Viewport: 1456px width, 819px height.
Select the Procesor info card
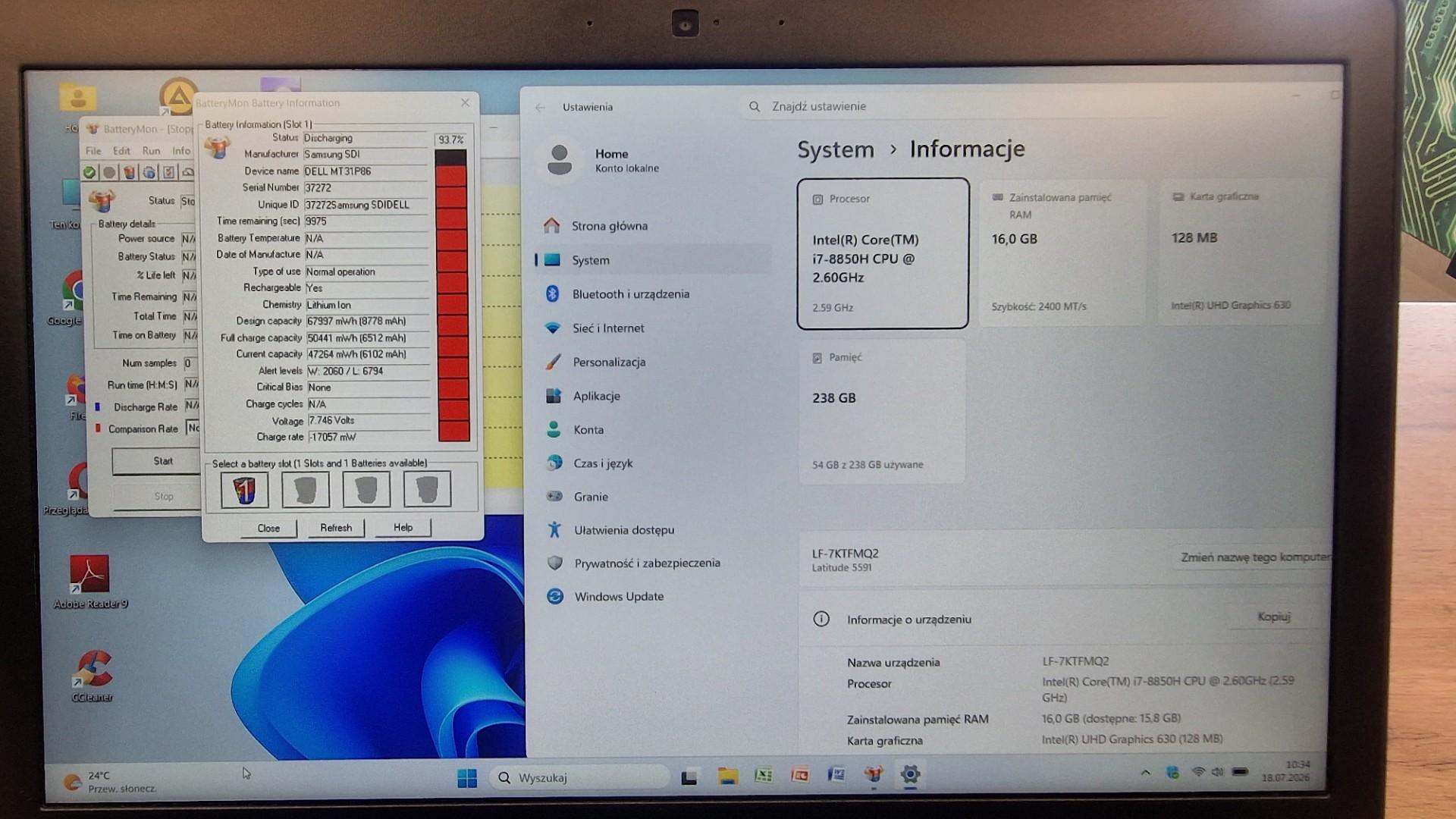pyautogui.click(x=883, y=253)
